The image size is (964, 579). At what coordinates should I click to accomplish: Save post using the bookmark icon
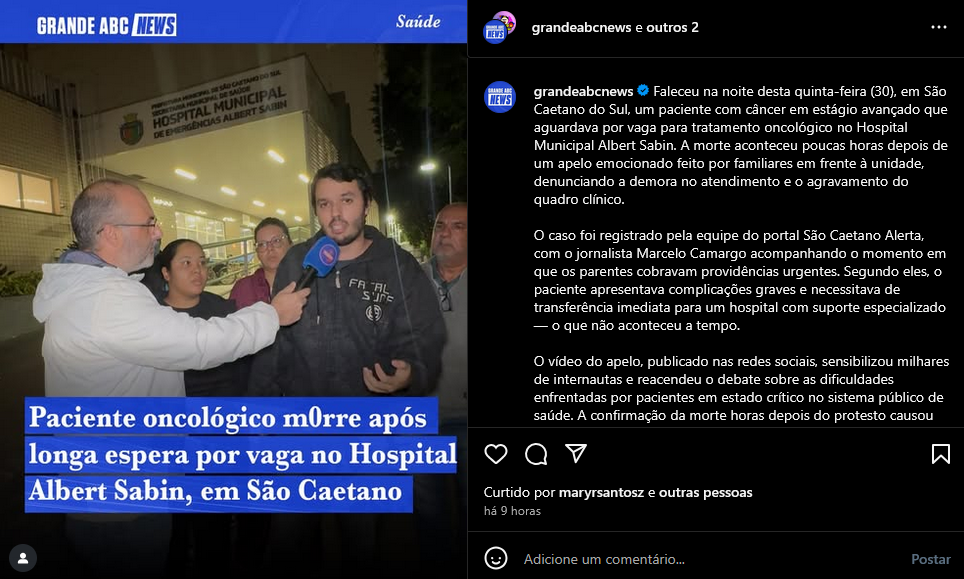pyautogui.click(x=941, y=454)
